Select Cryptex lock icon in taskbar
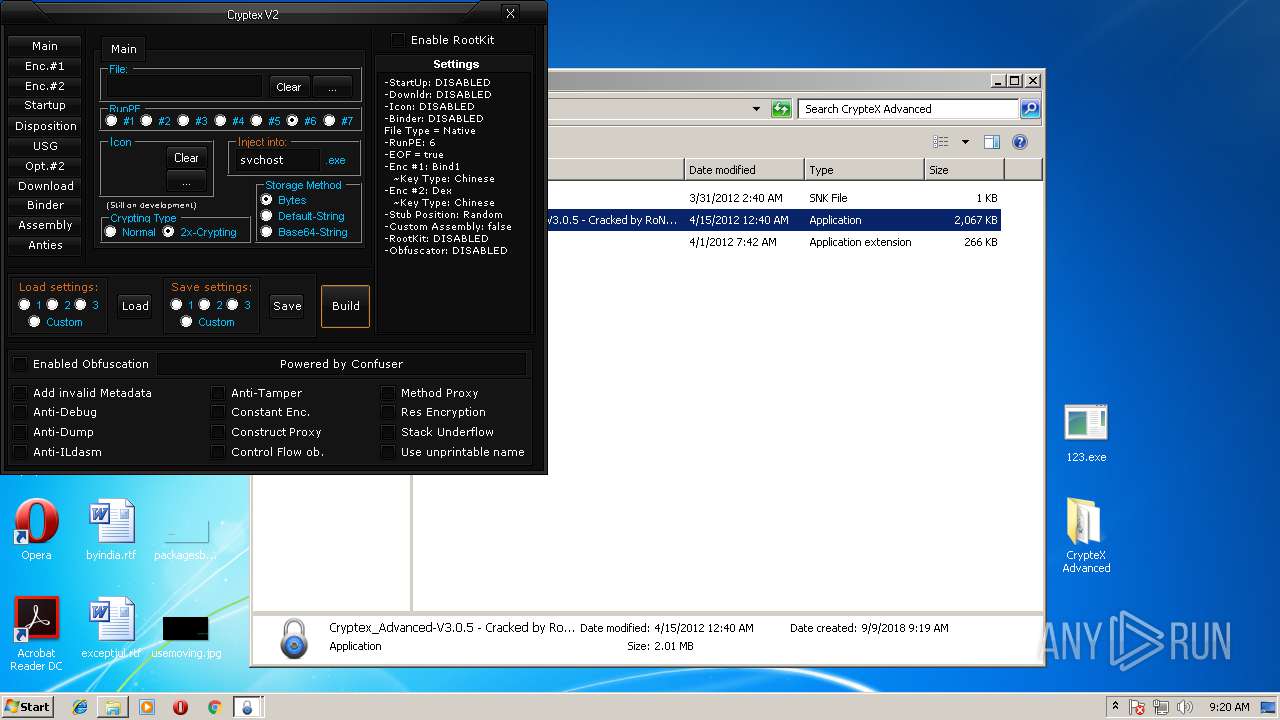This screenshot has width=1280, height=720. click(247, 707)
